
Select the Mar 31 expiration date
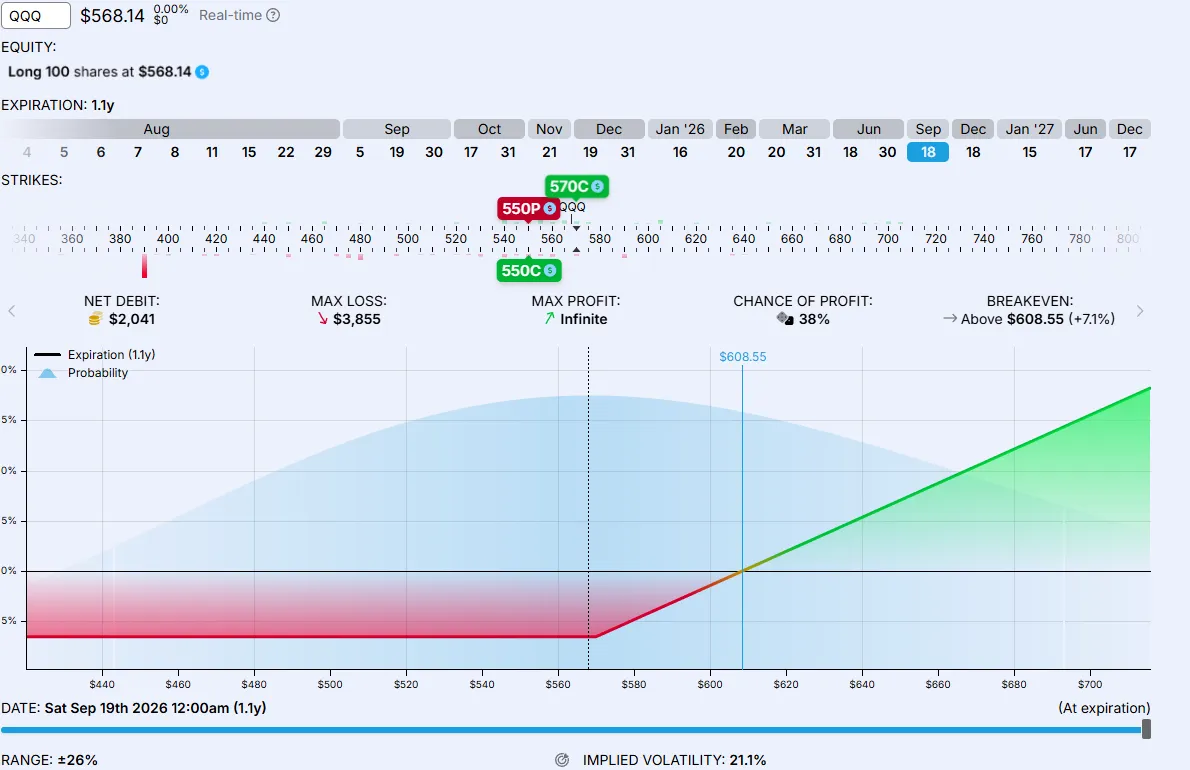(x=814, y=152)
